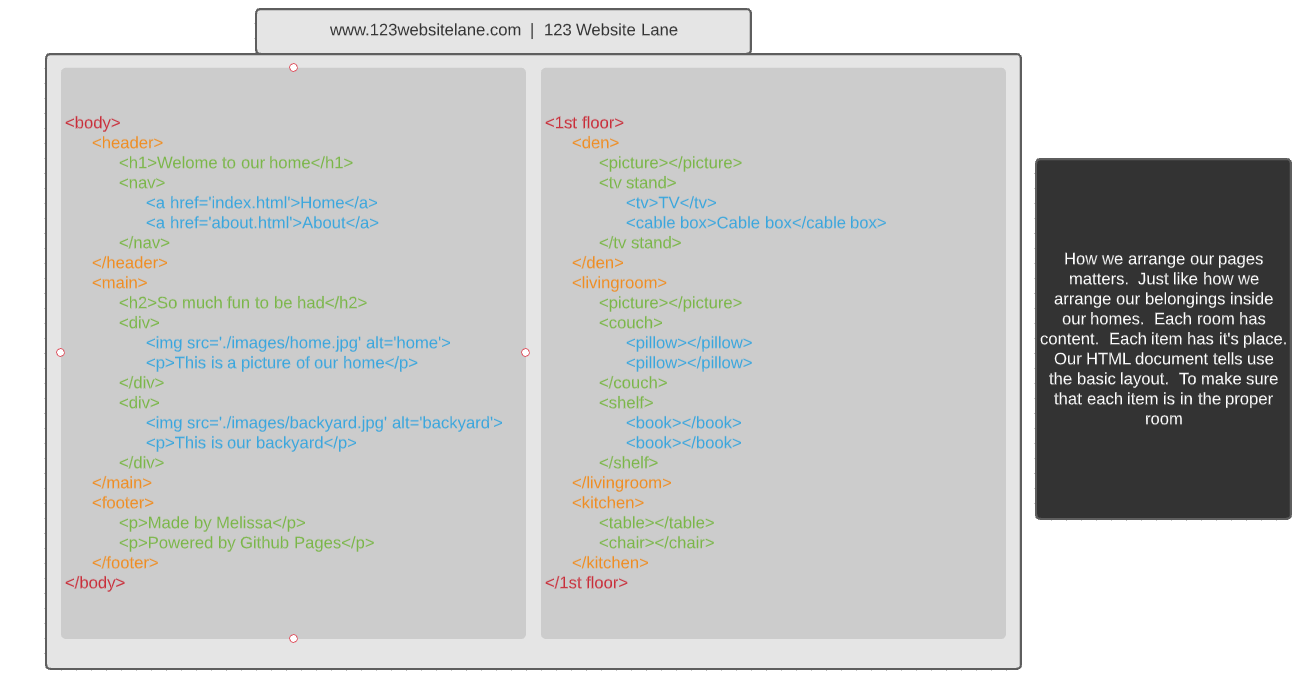The height and width of the screenshot is (695, 1298).
Task: Click the red handle below the left panel
Action: pos(293,637)
